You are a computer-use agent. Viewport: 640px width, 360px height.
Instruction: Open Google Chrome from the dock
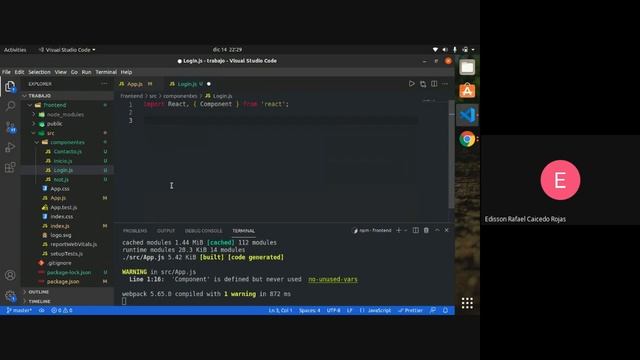[467, 139]
